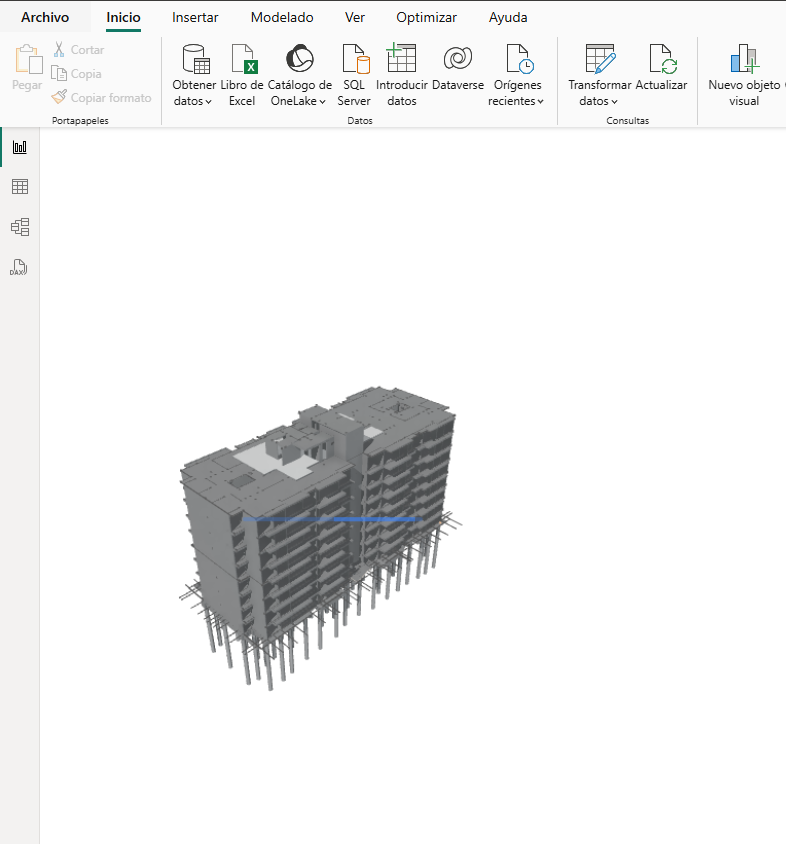Click the Pegar clipboard icon
The height and width of the screenshot is (844, 786).
(x=29, y=59)
